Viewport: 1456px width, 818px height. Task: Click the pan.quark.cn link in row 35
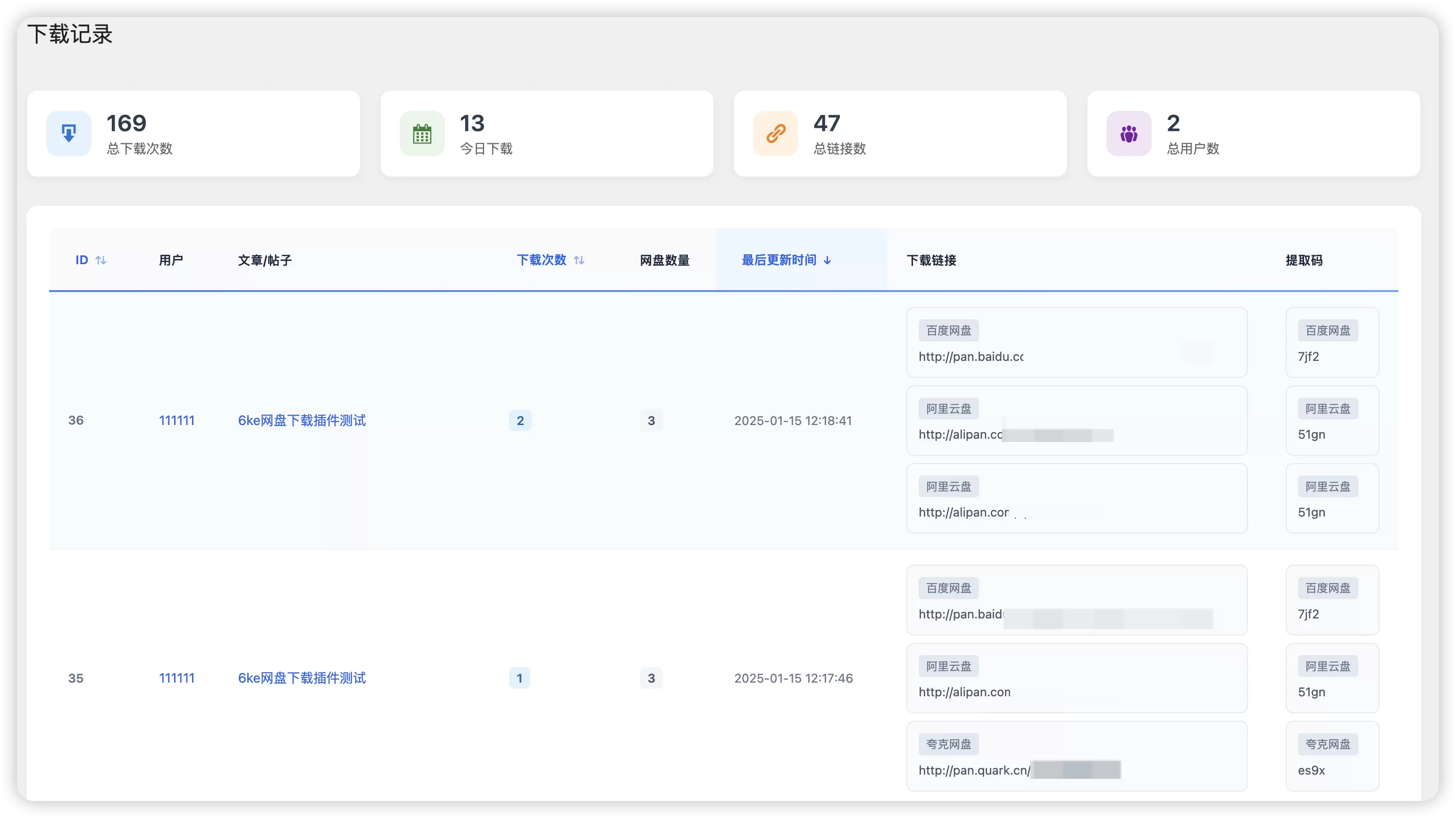(x=974, y=770)
